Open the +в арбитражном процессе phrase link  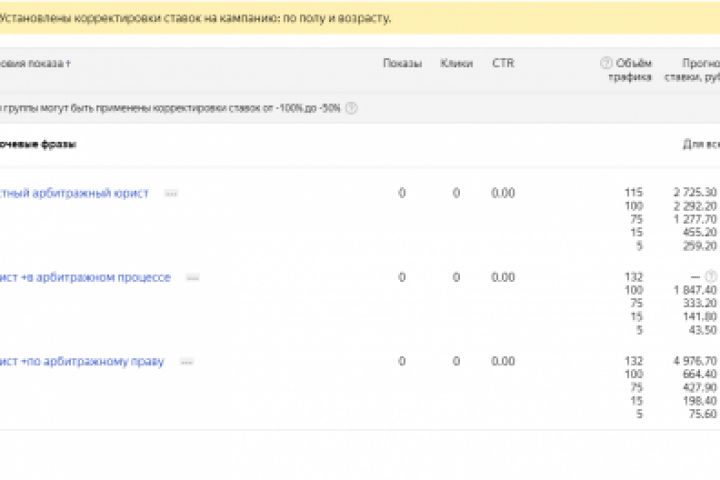[x=86, y=277]
